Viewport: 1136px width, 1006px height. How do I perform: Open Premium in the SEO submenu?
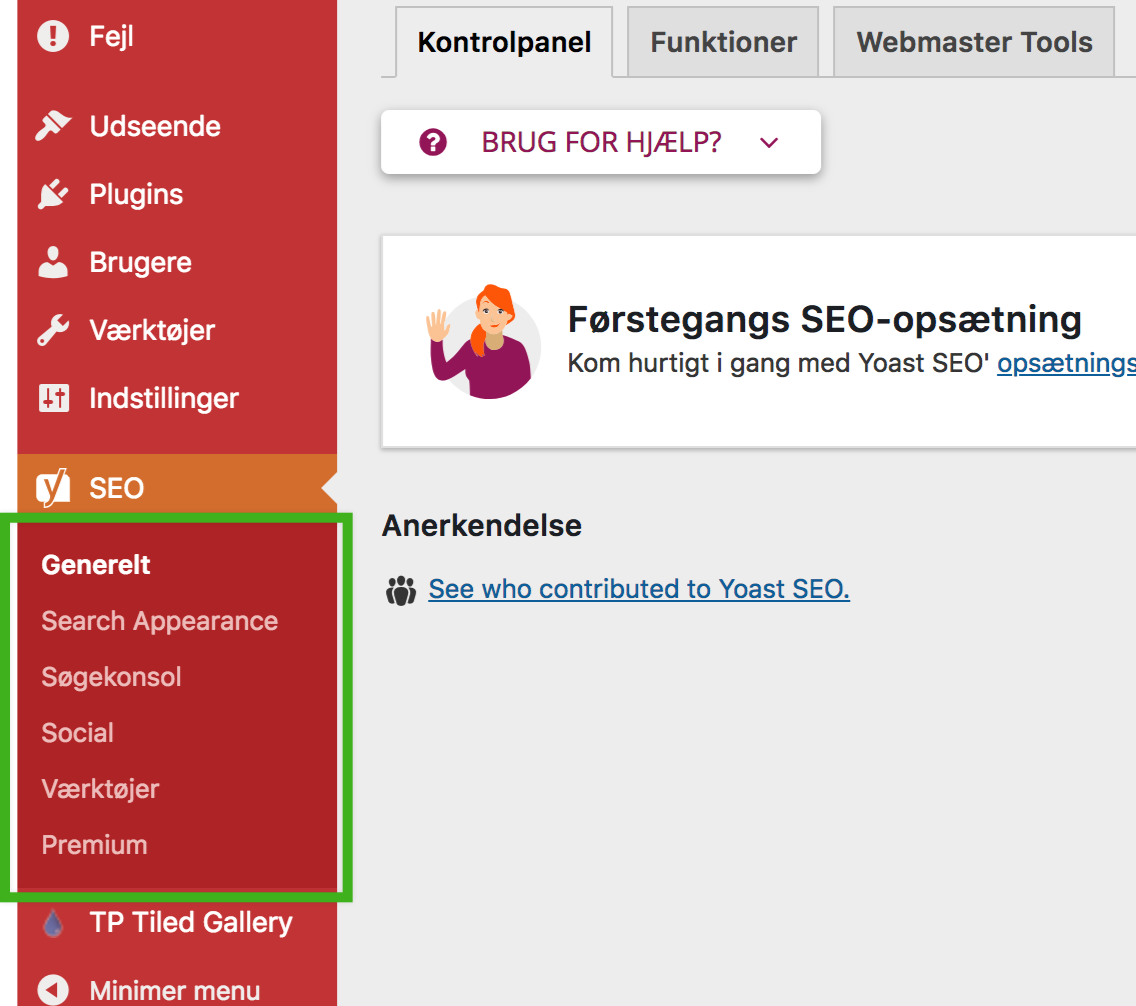point(94,844)
